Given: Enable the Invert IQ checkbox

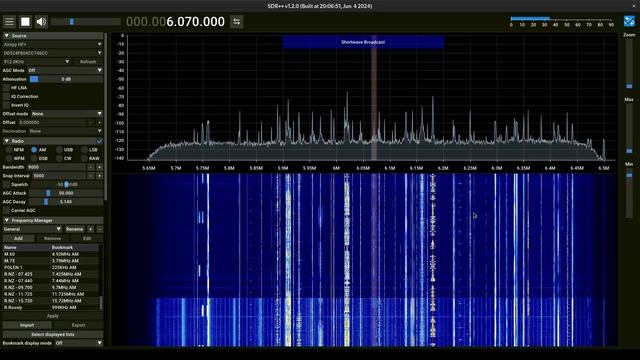Looking at the screenshot, I should point(6,105).
